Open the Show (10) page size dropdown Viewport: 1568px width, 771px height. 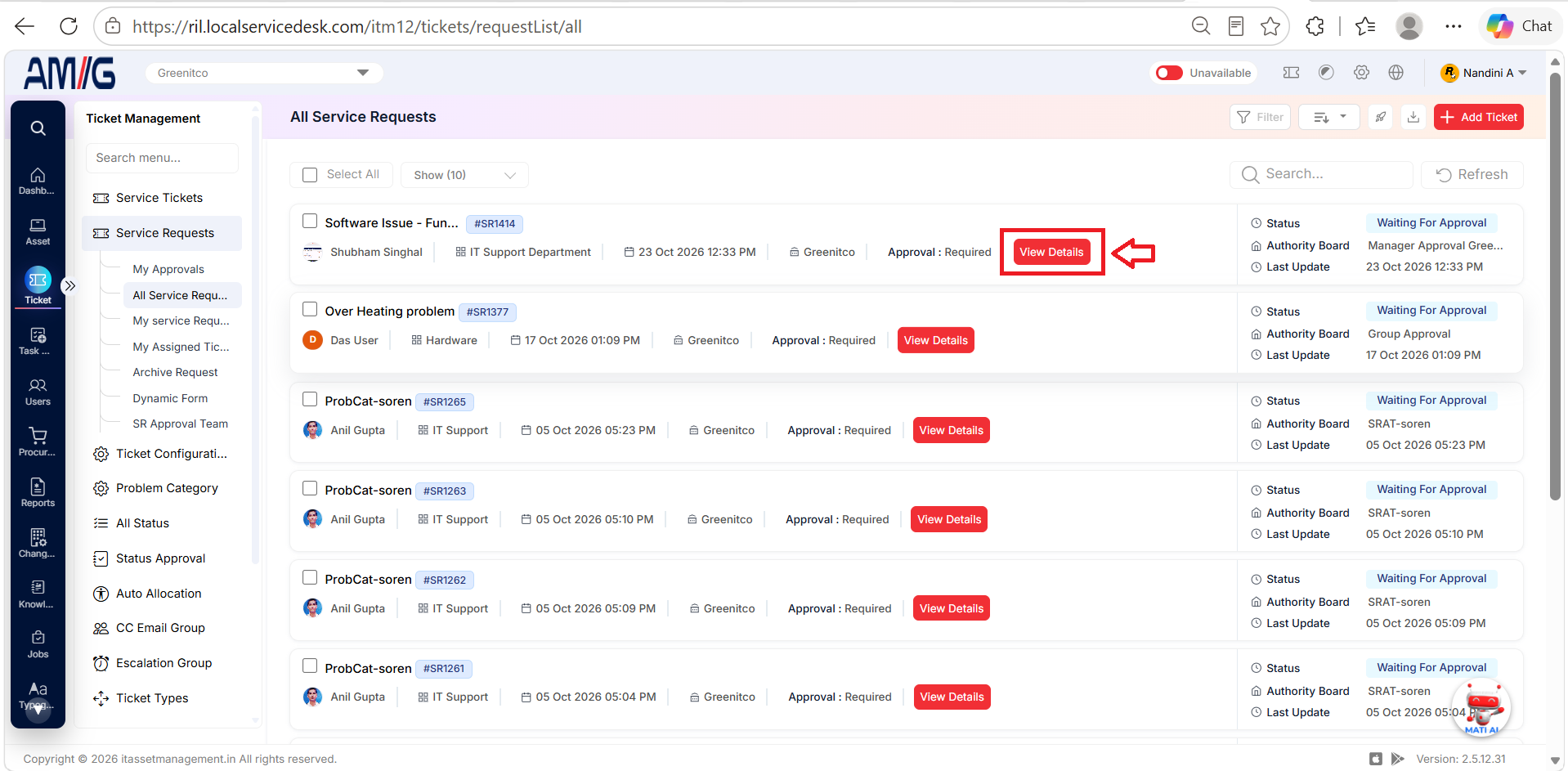[x=464, y=175]
